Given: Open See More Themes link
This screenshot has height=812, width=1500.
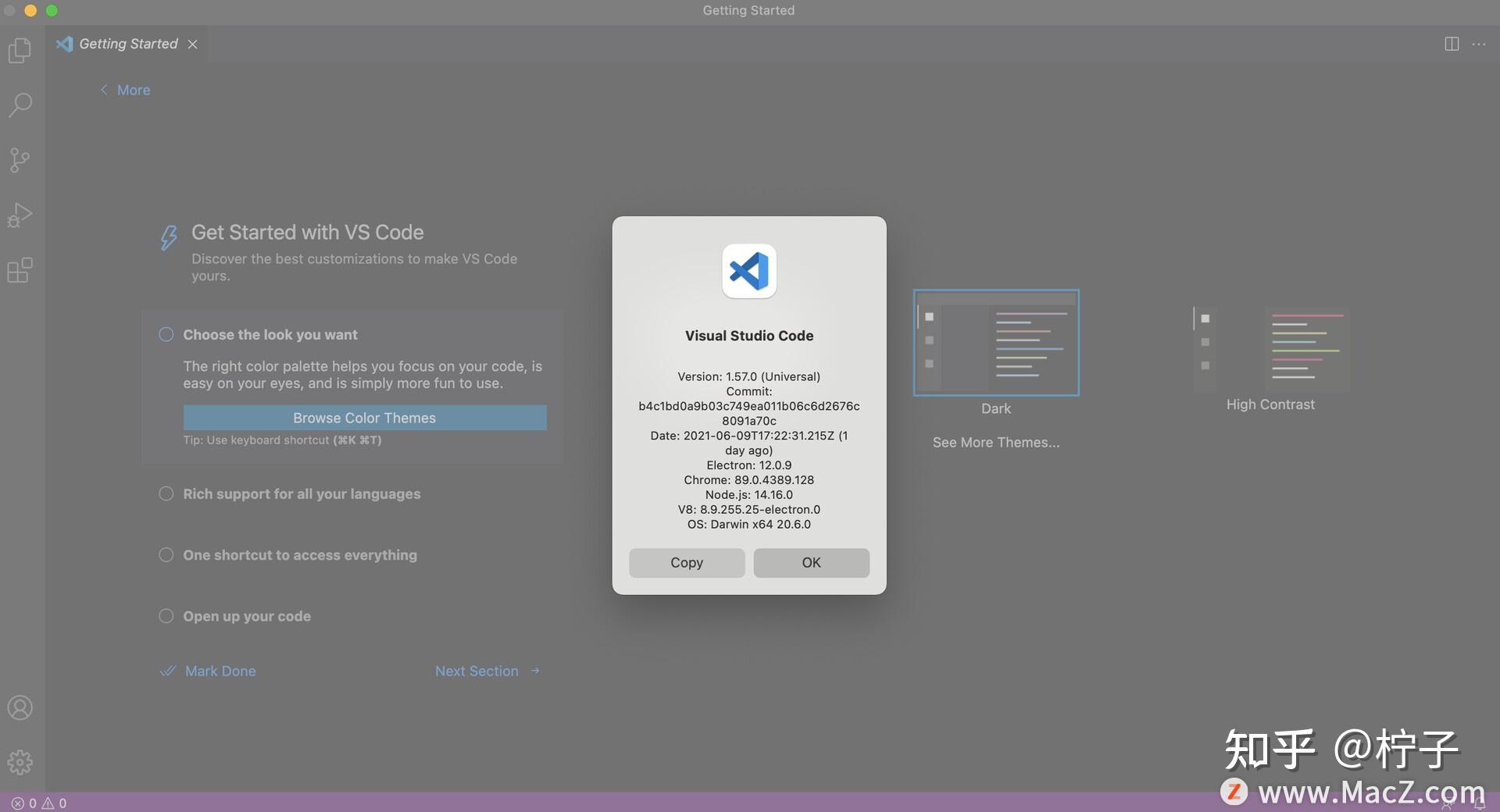Looking at the screenshot, I should [996, 442].
